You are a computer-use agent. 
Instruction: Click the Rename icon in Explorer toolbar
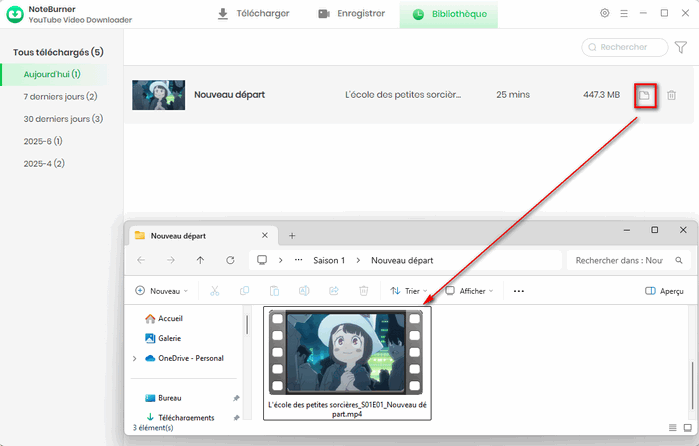click(304, 291)
